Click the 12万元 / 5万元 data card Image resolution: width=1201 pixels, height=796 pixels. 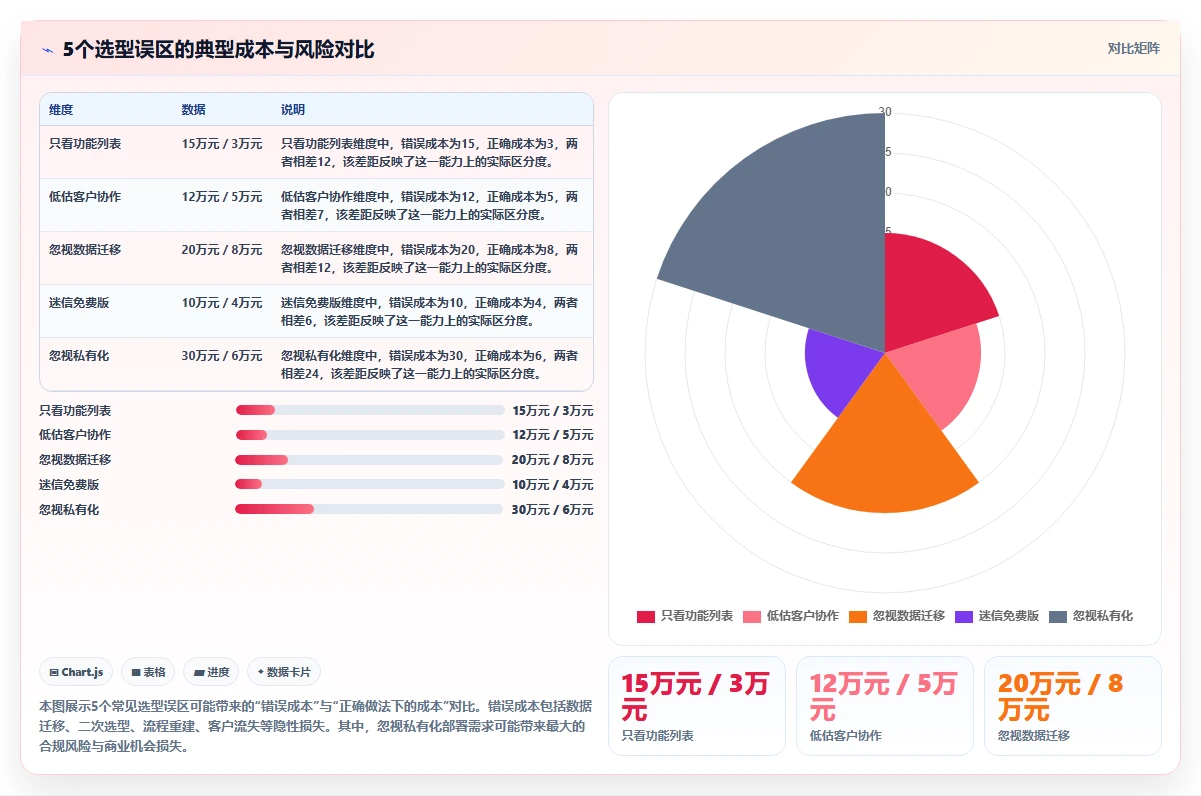click(885, 706)
